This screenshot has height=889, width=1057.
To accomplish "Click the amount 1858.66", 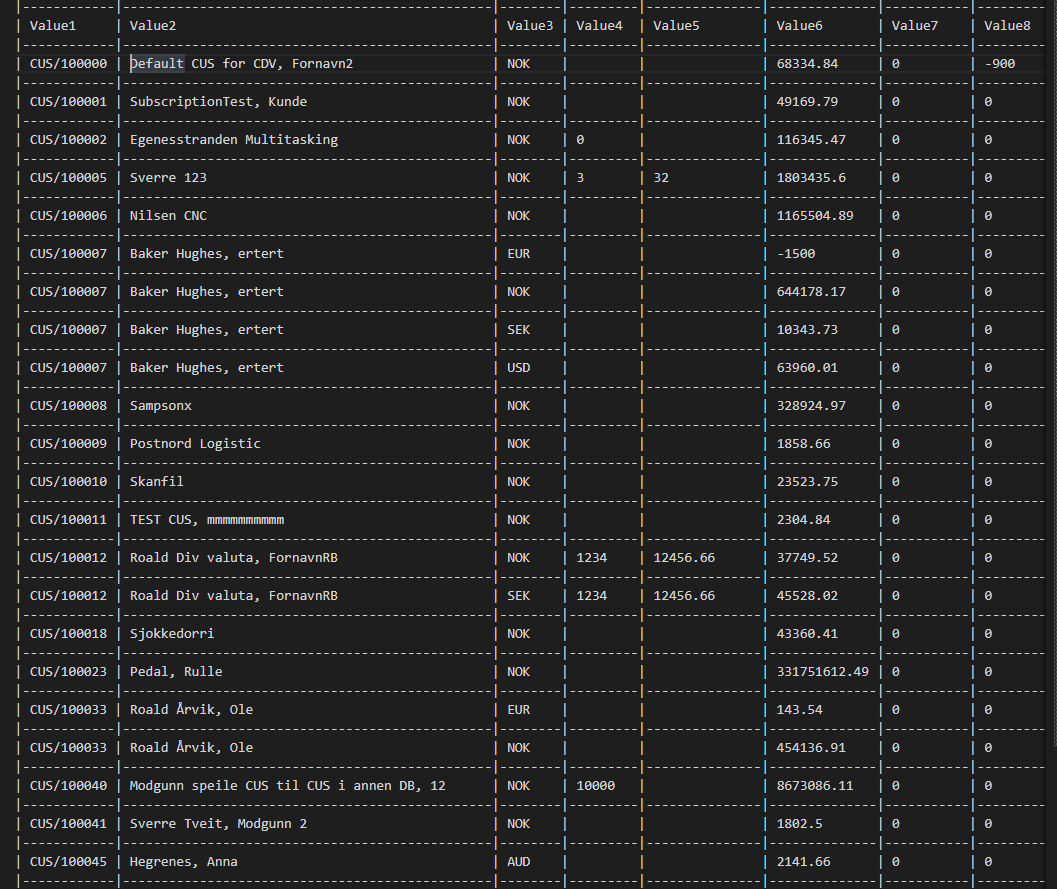I will point(804,444).
